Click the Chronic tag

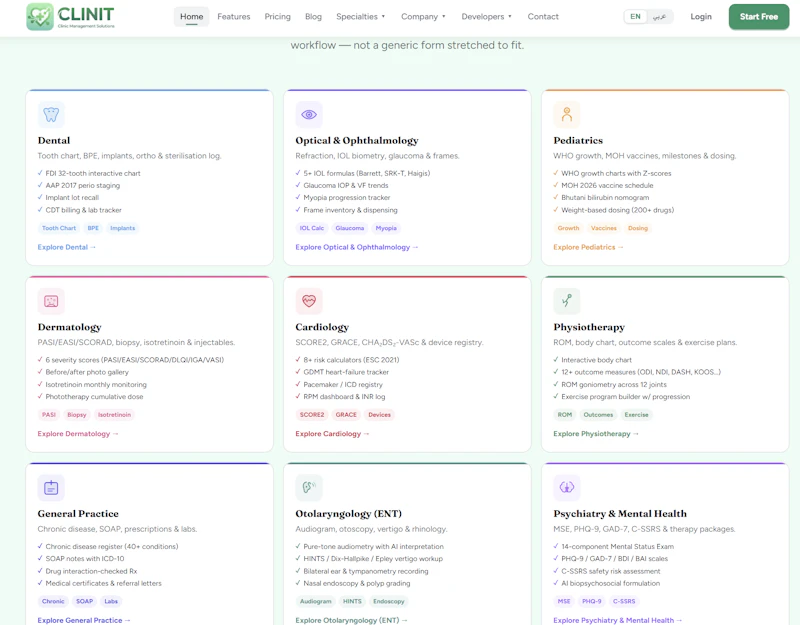[53, 602]
